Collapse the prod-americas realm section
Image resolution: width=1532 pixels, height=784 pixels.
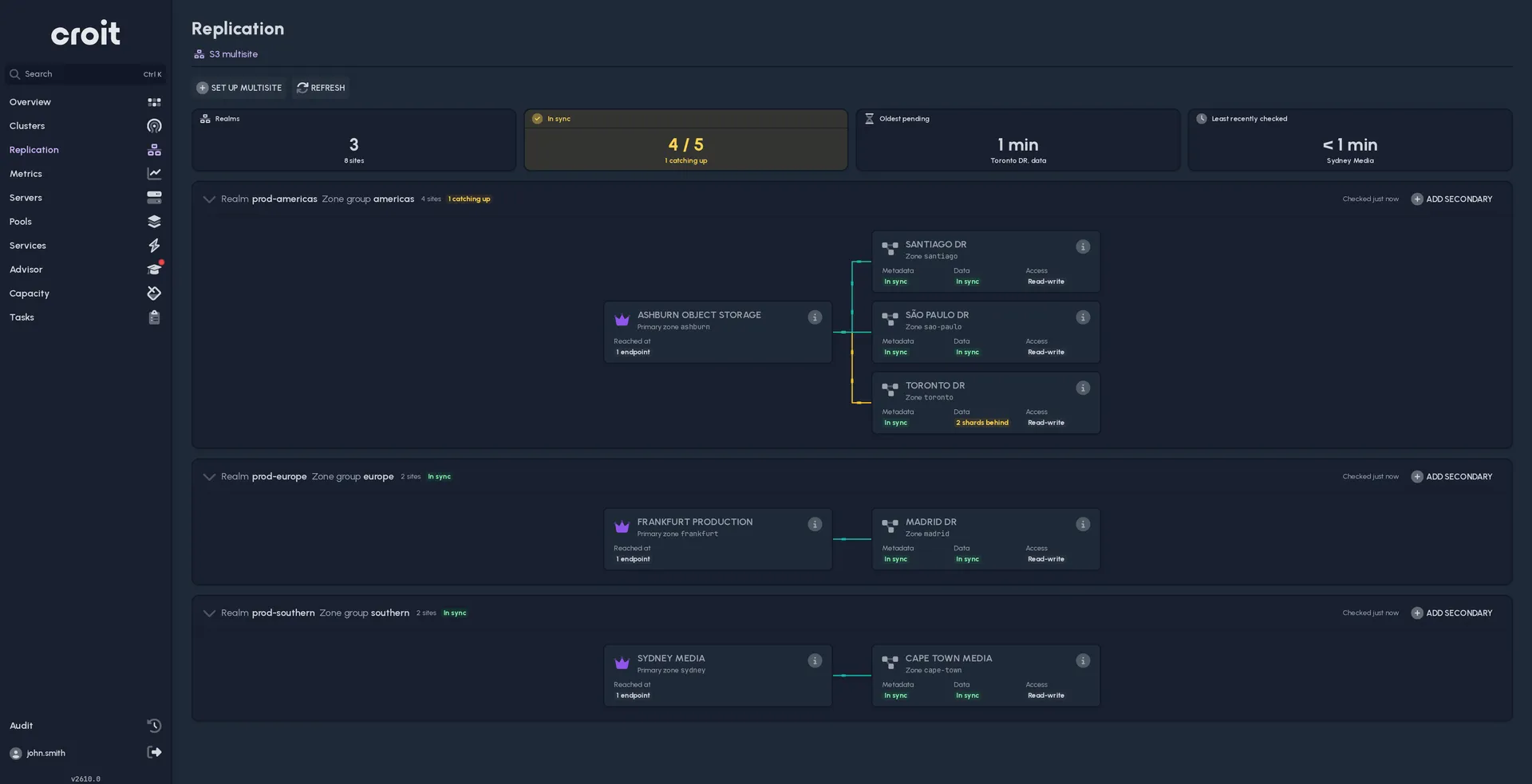[x=209, y=199]
